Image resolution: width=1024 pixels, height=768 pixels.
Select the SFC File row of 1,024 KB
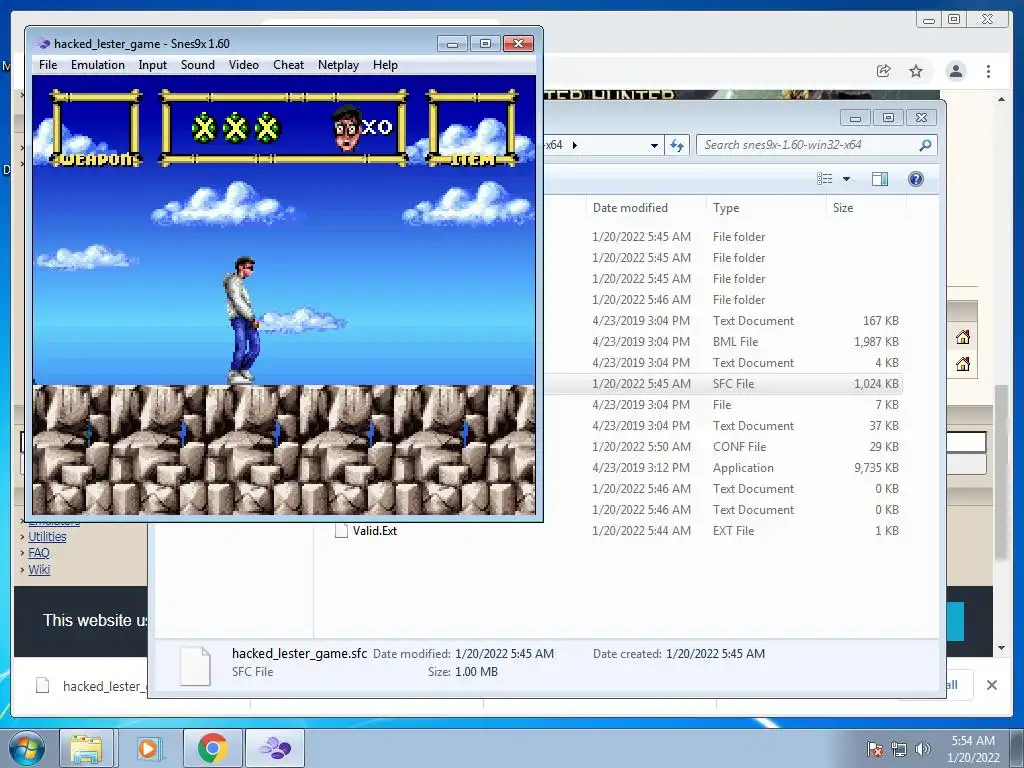723,383
